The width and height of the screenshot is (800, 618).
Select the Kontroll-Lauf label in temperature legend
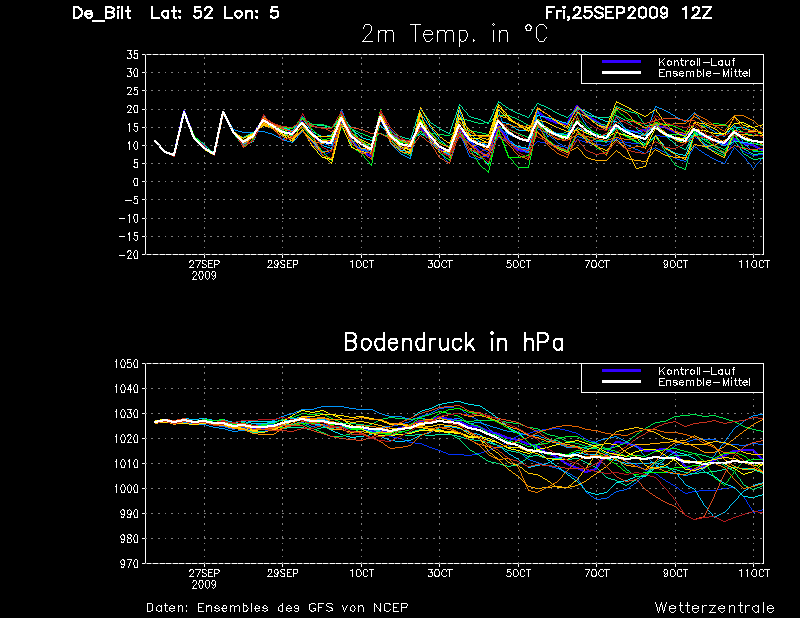pos(696,62)
